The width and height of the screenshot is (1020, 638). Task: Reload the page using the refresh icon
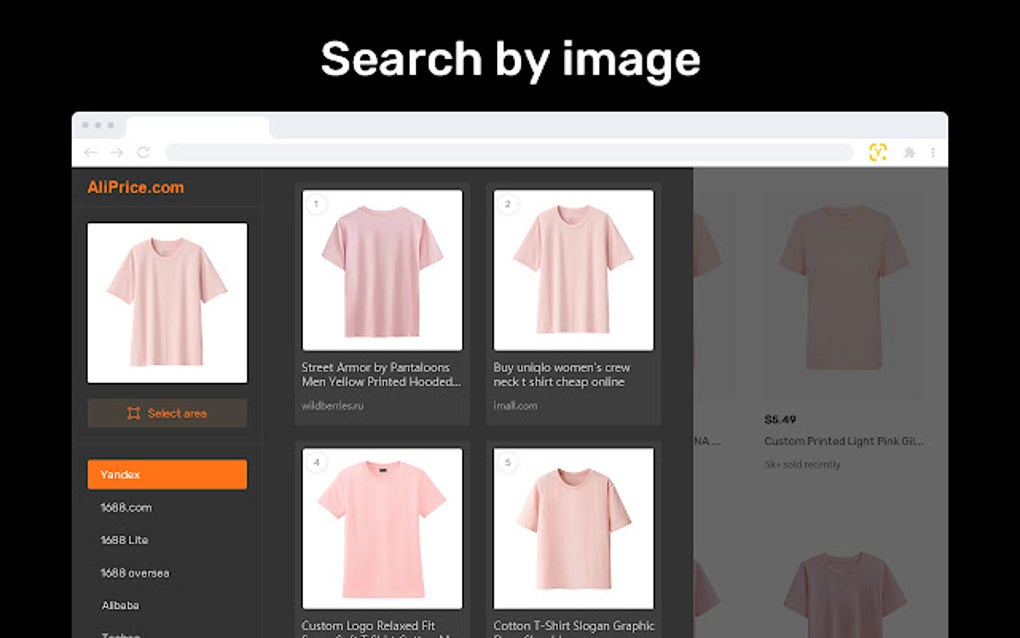pos(141,152)
